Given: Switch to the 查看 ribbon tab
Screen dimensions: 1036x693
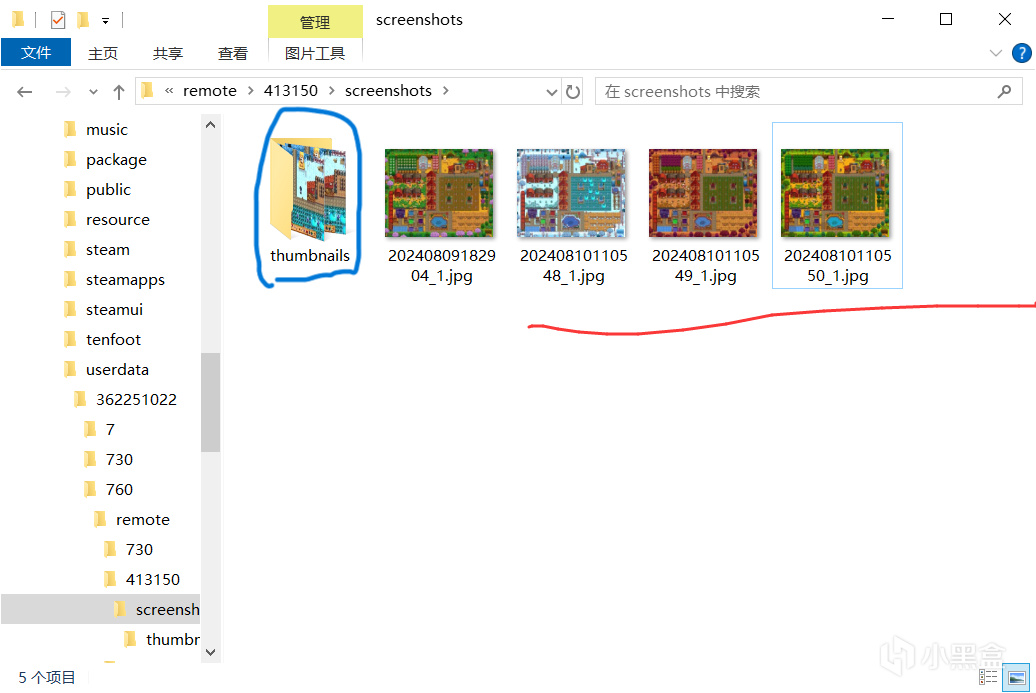Looking at the screenshot, I should pyautogui.click(x=233, y=54).
